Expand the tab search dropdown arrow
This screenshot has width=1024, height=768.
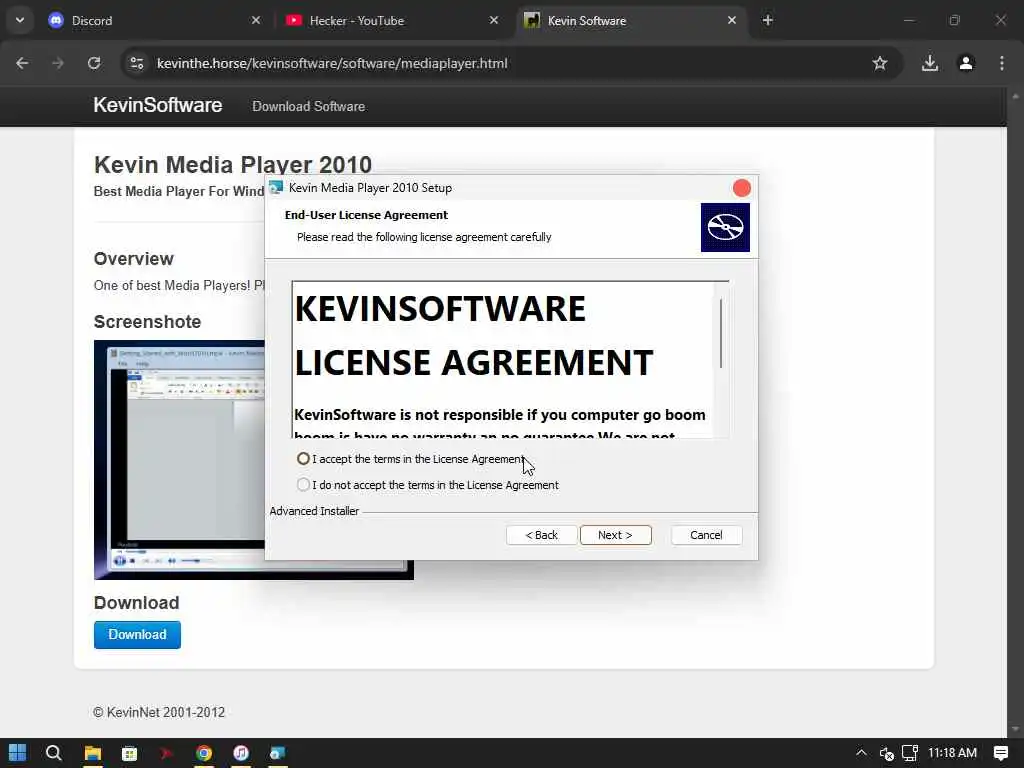coord(20,20)
